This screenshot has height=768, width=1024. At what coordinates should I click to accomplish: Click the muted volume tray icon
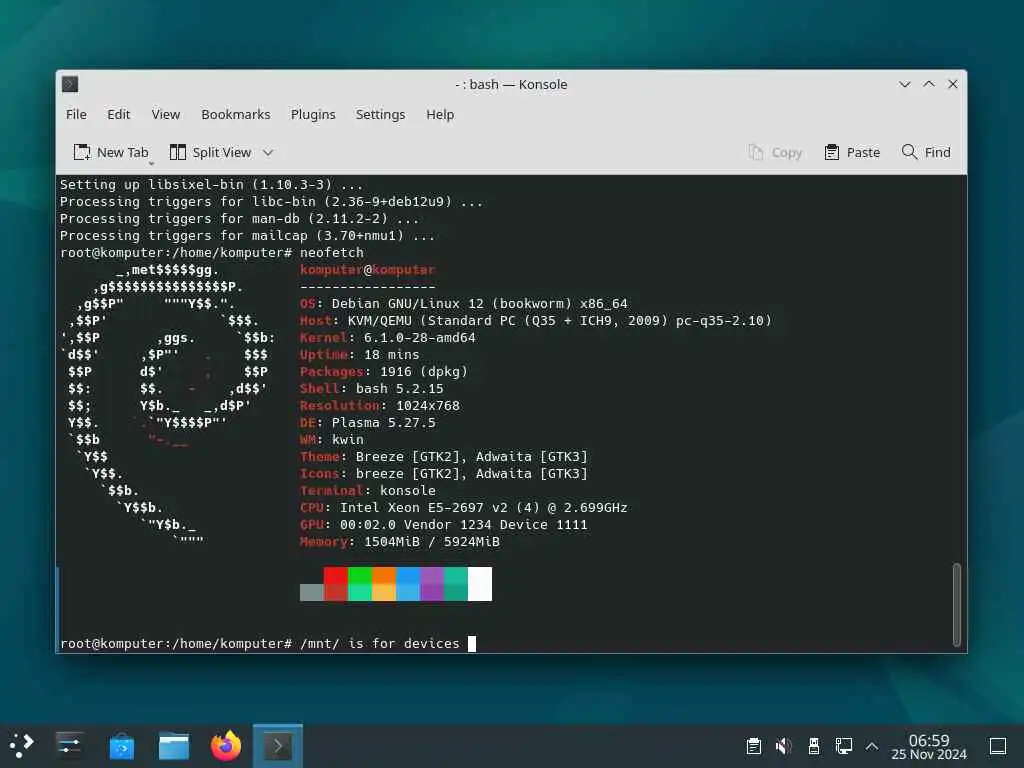783,745
